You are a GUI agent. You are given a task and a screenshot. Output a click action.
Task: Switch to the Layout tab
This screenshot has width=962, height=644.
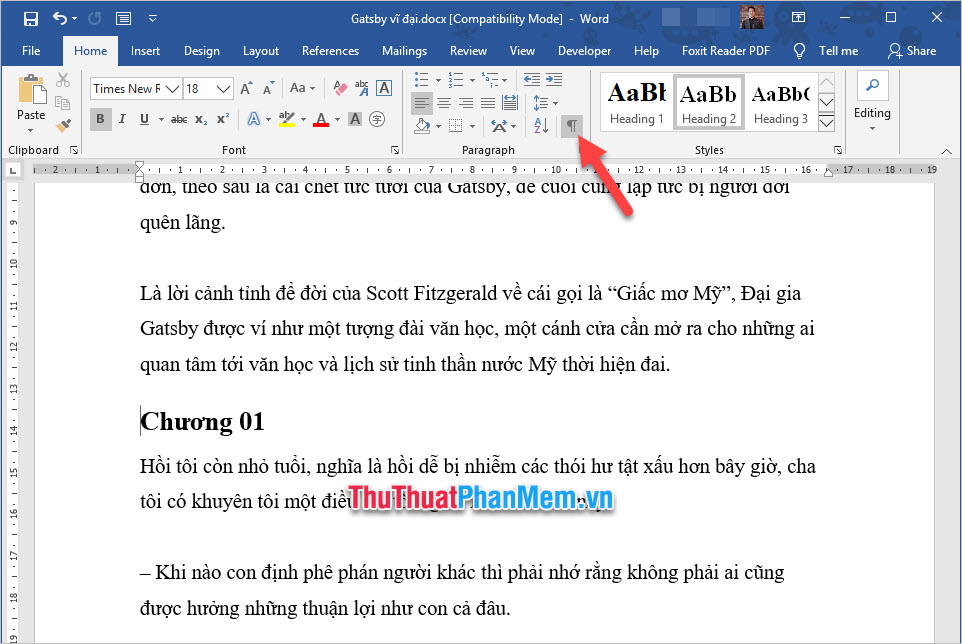tap(261, 51)
